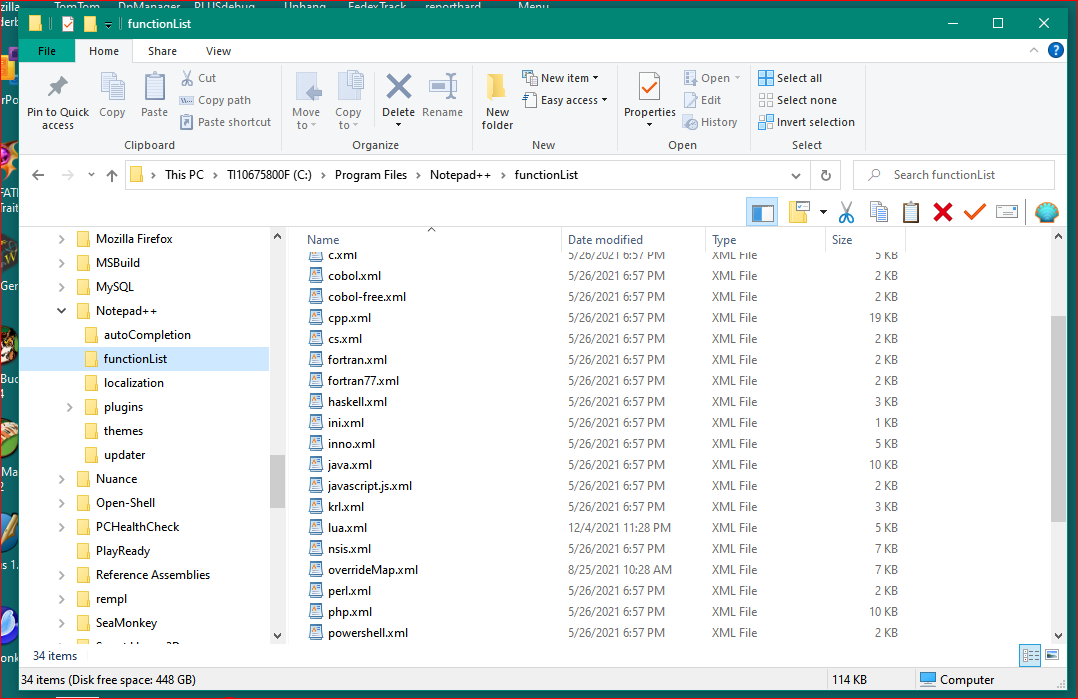
Task: Click the copy icon in lower toolbar
Action: coord(879,212)
